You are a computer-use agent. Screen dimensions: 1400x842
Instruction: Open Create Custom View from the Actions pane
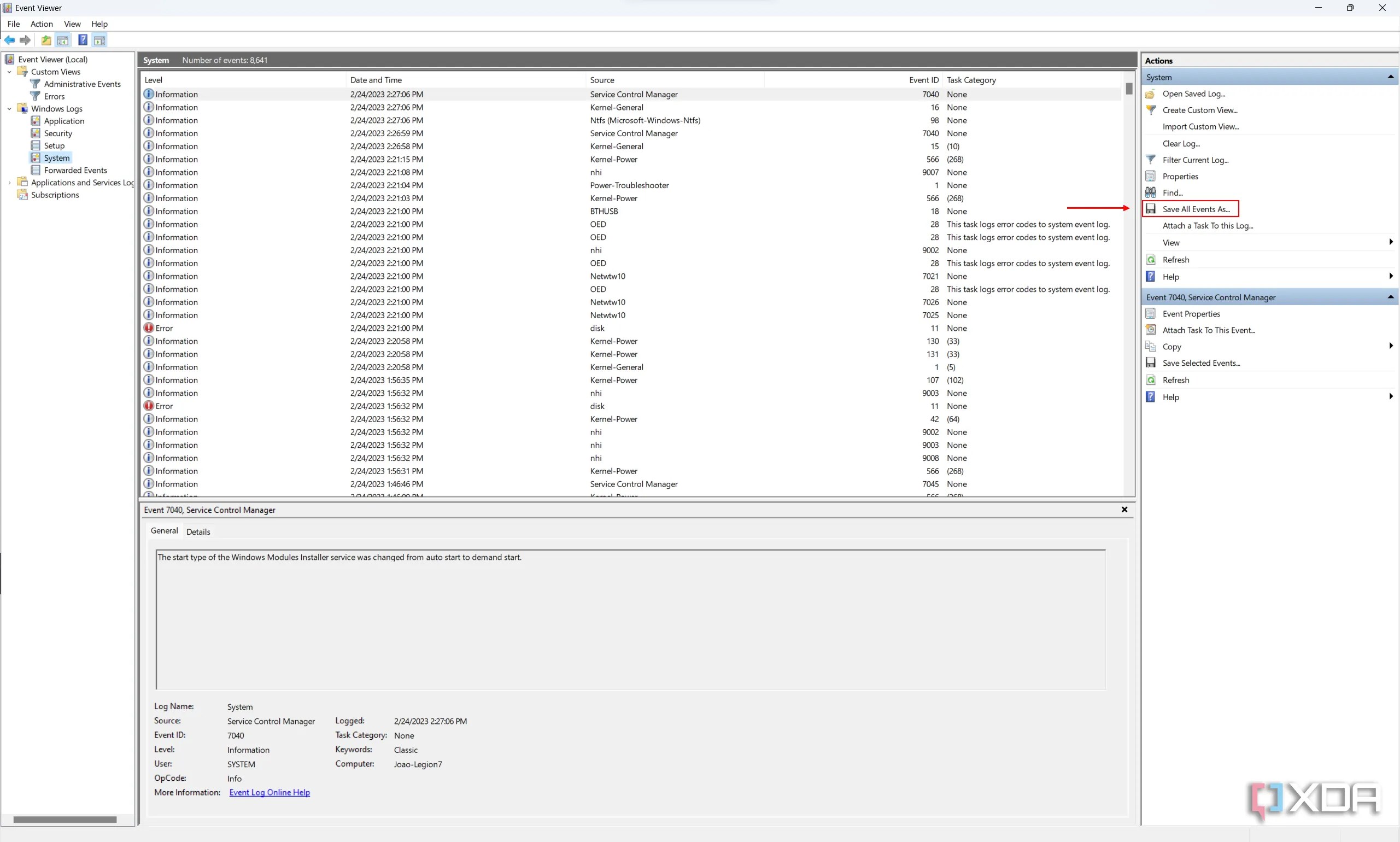(1199, 109)
